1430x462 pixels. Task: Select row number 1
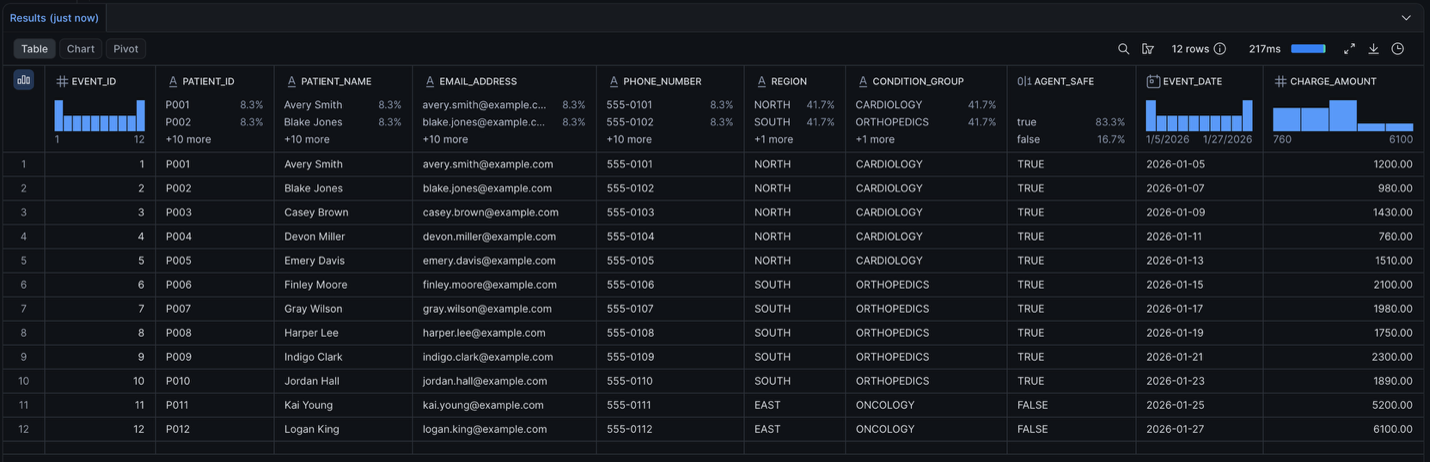click(x=23, y=164)
